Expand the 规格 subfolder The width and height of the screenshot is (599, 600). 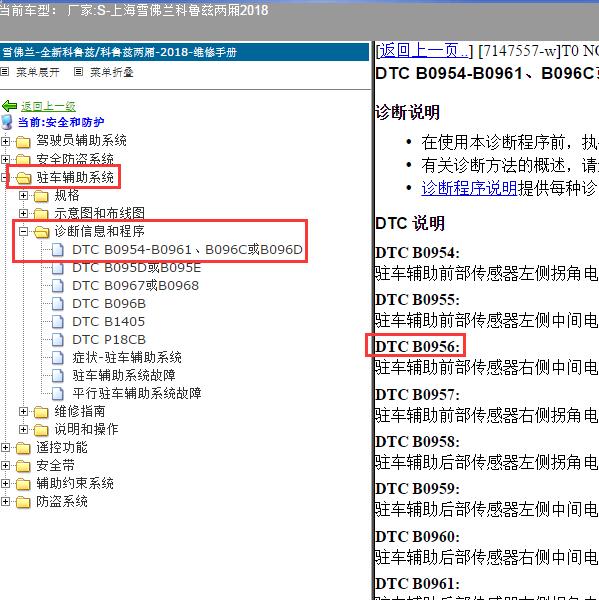point(23,196)
